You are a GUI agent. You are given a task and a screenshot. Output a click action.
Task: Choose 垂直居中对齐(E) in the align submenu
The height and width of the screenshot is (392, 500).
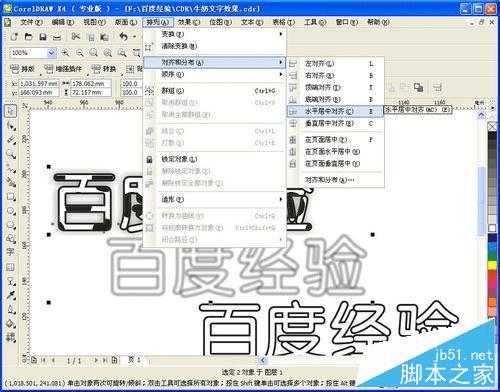pyautogui.click(x=335, y=123)
